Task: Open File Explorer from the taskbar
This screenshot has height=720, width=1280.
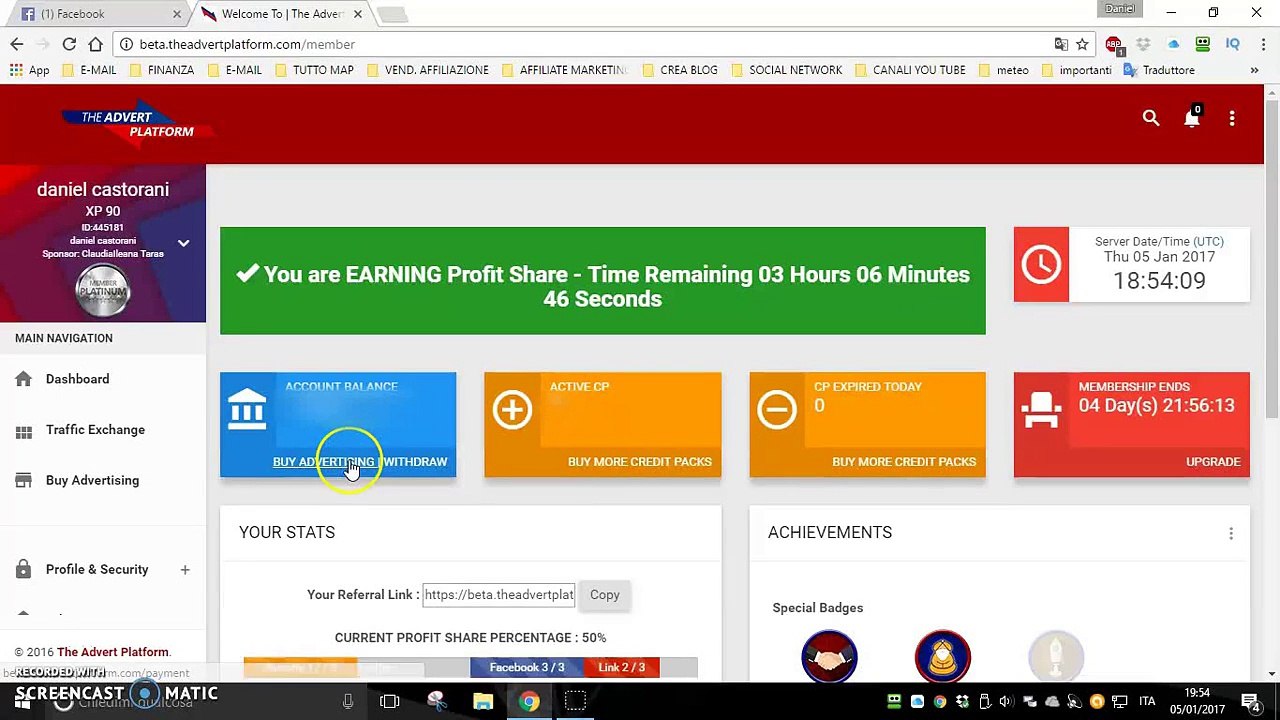Action: [483, 702]
